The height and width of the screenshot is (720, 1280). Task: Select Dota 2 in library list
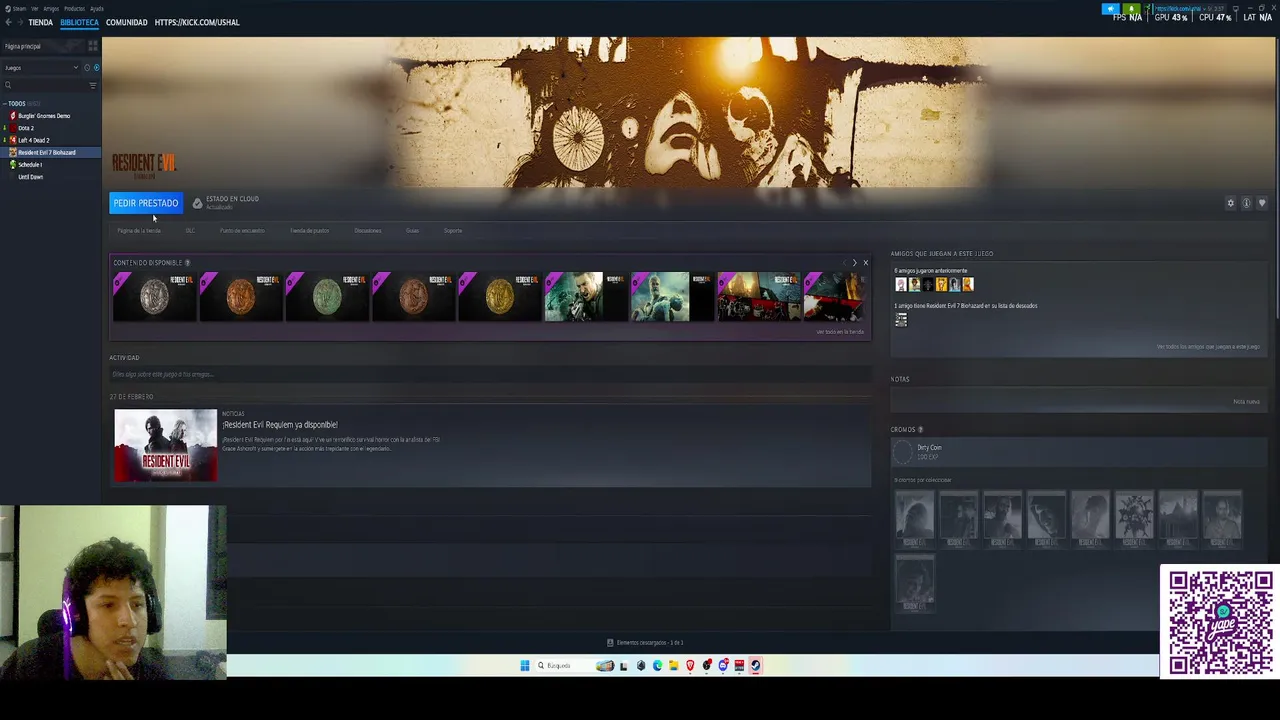(x=25, y=128)
